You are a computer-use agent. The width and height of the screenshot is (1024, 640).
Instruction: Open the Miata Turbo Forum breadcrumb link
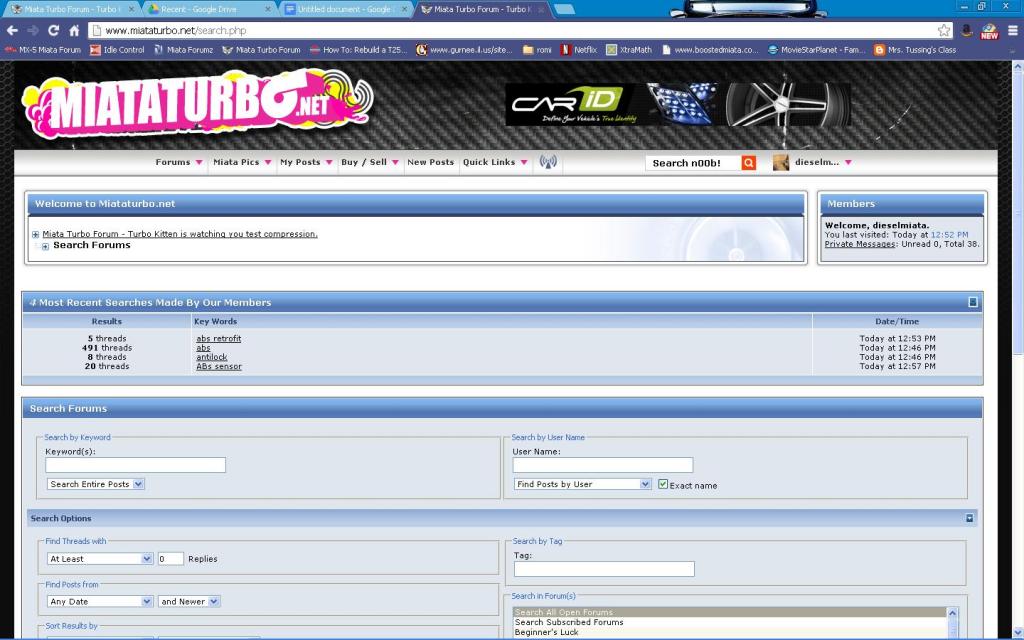click(180, 234)
